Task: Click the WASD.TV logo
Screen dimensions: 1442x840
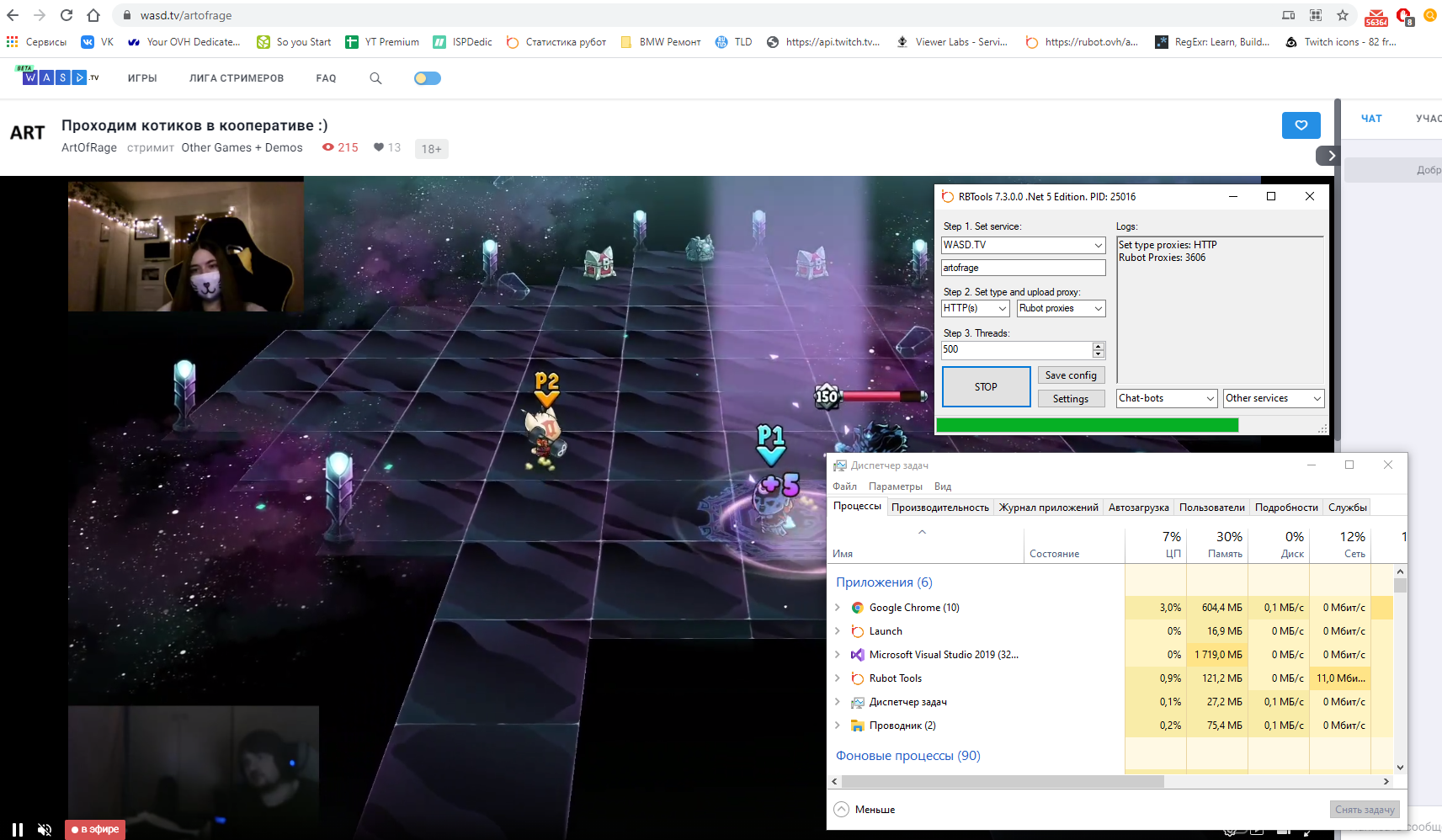Action: click(57, 77)
